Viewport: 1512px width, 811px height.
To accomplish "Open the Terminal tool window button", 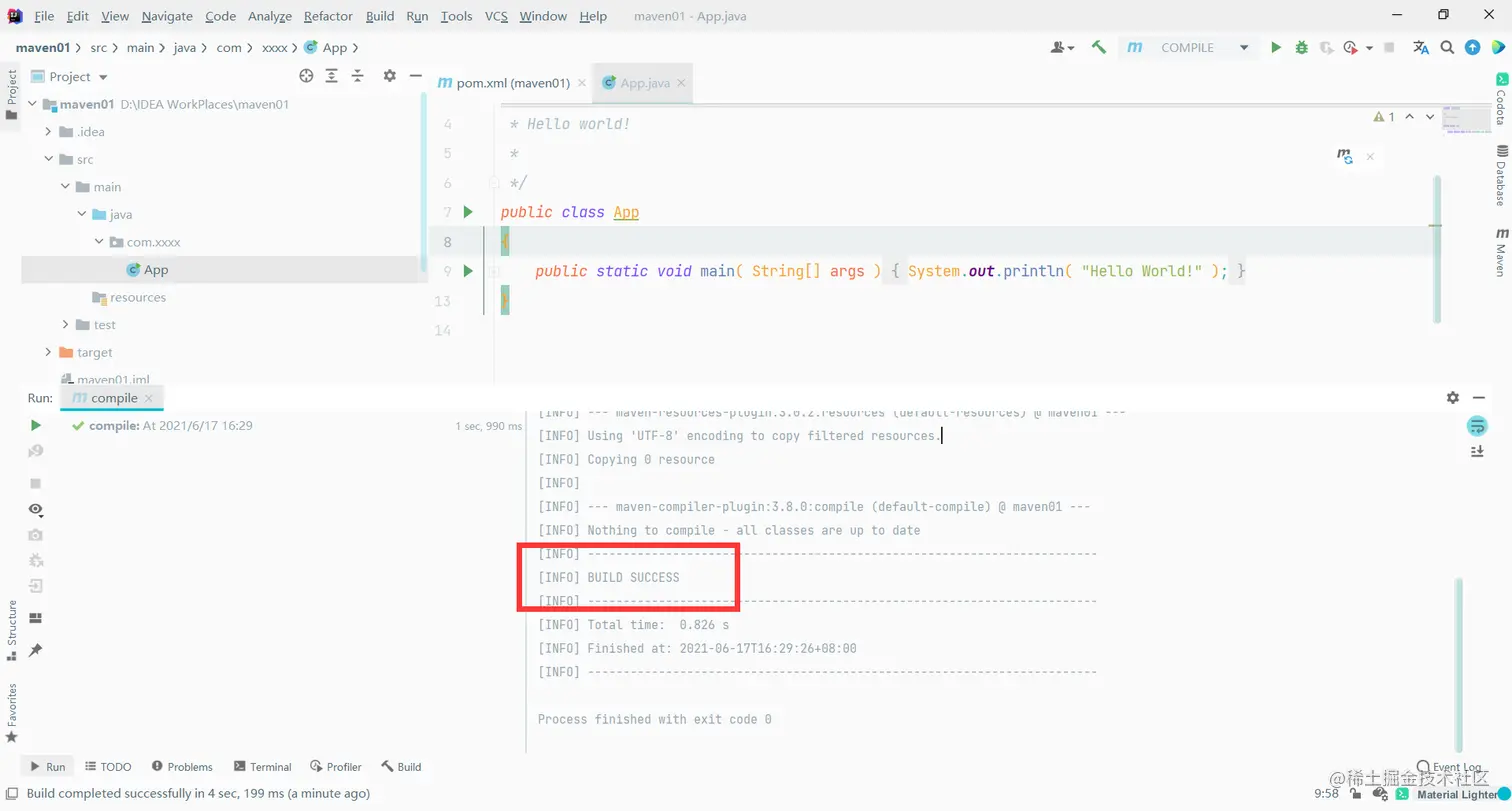I will pos(262,767).
